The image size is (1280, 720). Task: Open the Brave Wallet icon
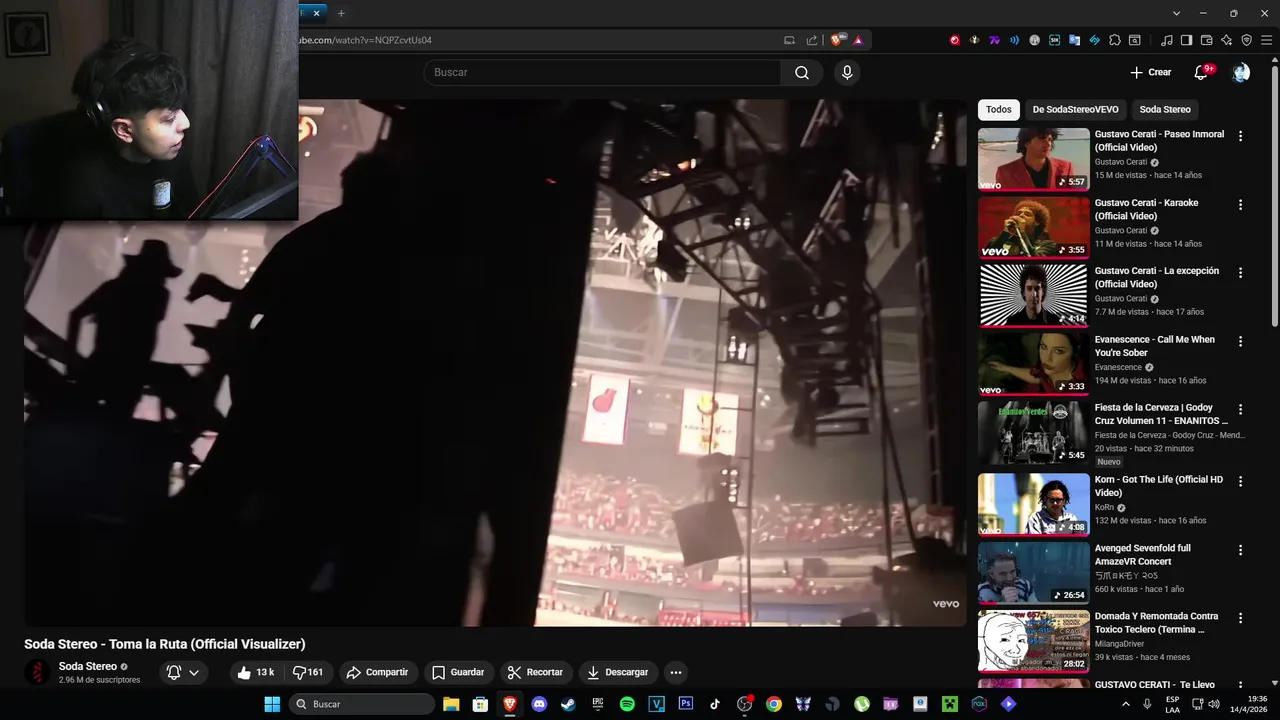[1206, 40]
